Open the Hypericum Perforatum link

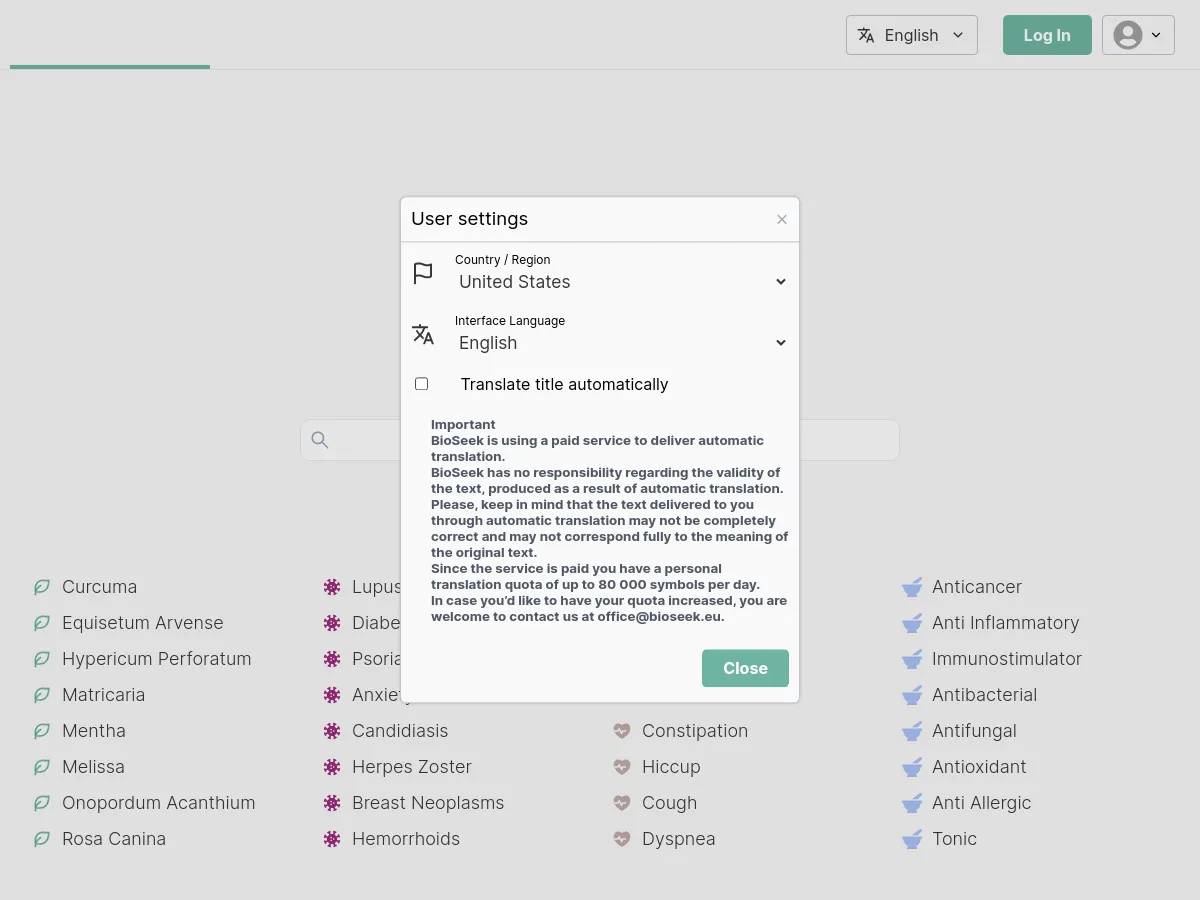[x=156, y=659]
